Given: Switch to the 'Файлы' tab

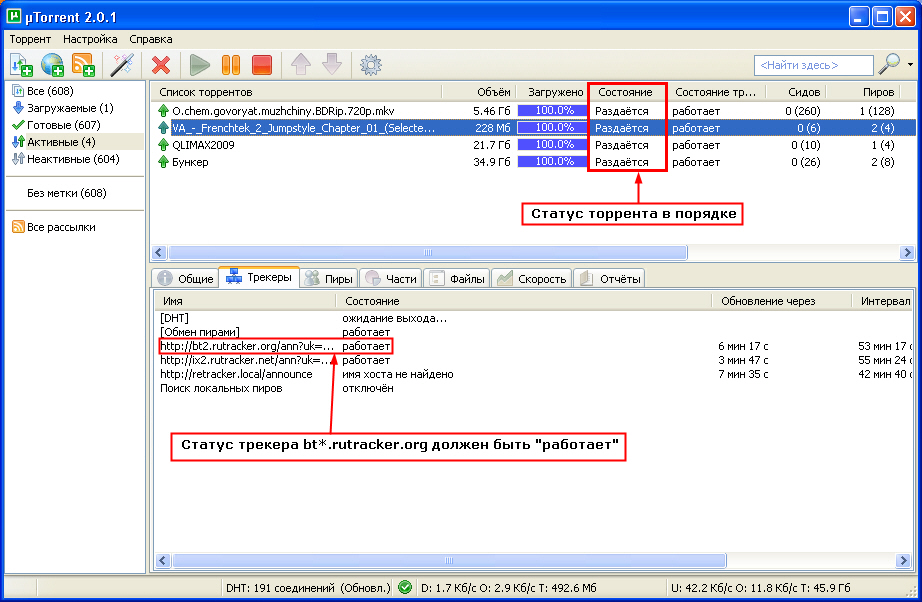Looking at the screenshot, I should [x=457, y=278].
